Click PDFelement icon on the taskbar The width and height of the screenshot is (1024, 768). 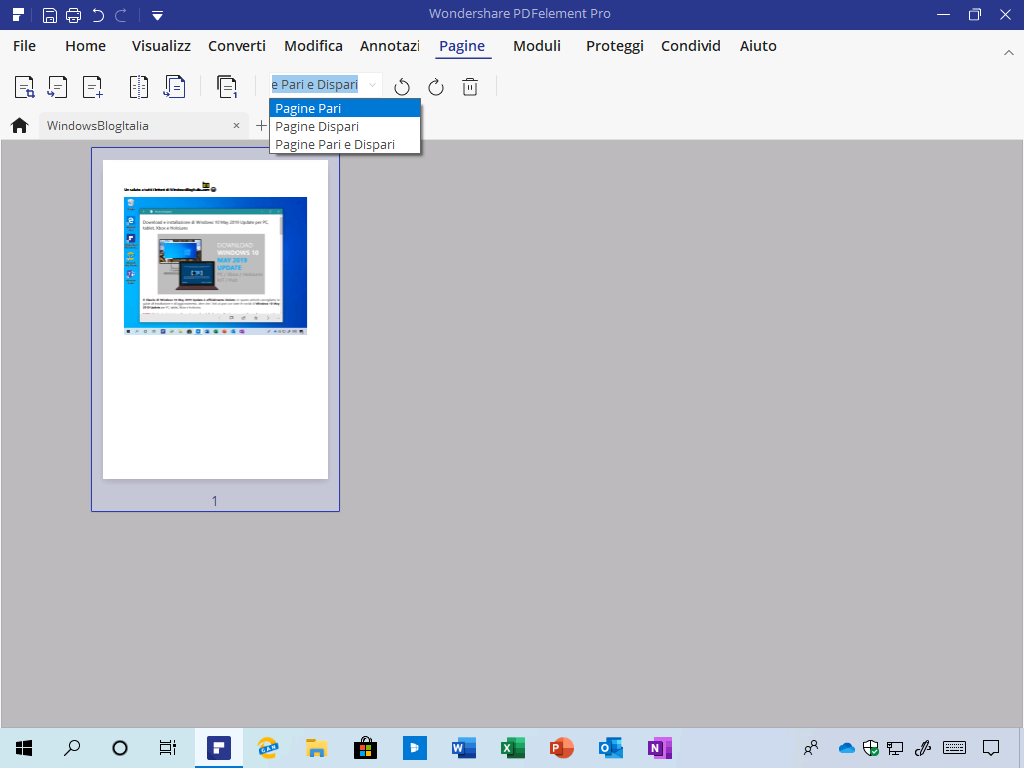click(x=219, y=748)
